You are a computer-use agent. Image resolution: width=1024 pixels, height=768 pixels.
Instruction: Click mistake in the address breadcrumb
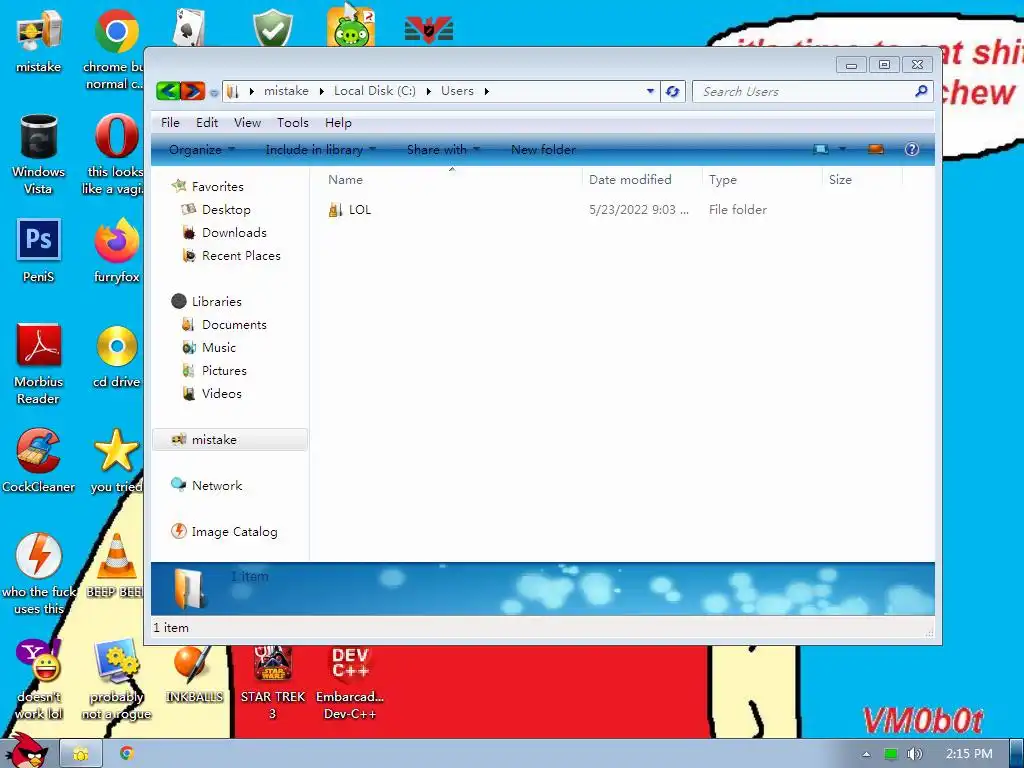286,91
